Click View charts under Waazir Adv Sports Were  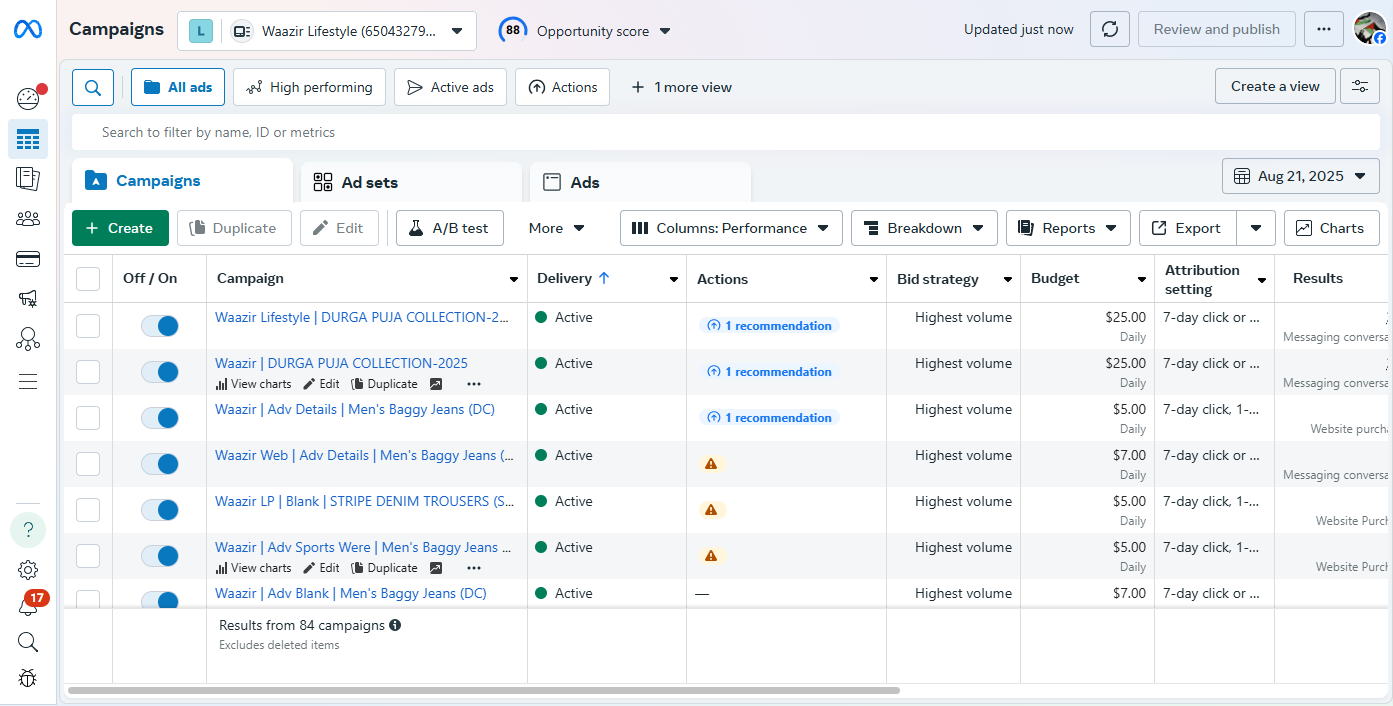(x=253, y=568)
